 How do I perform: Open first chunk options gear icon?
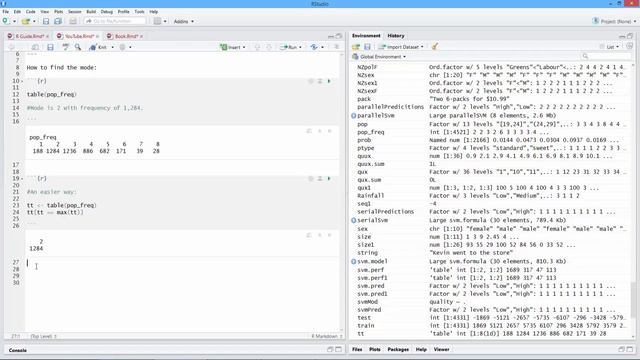point(311,81)
